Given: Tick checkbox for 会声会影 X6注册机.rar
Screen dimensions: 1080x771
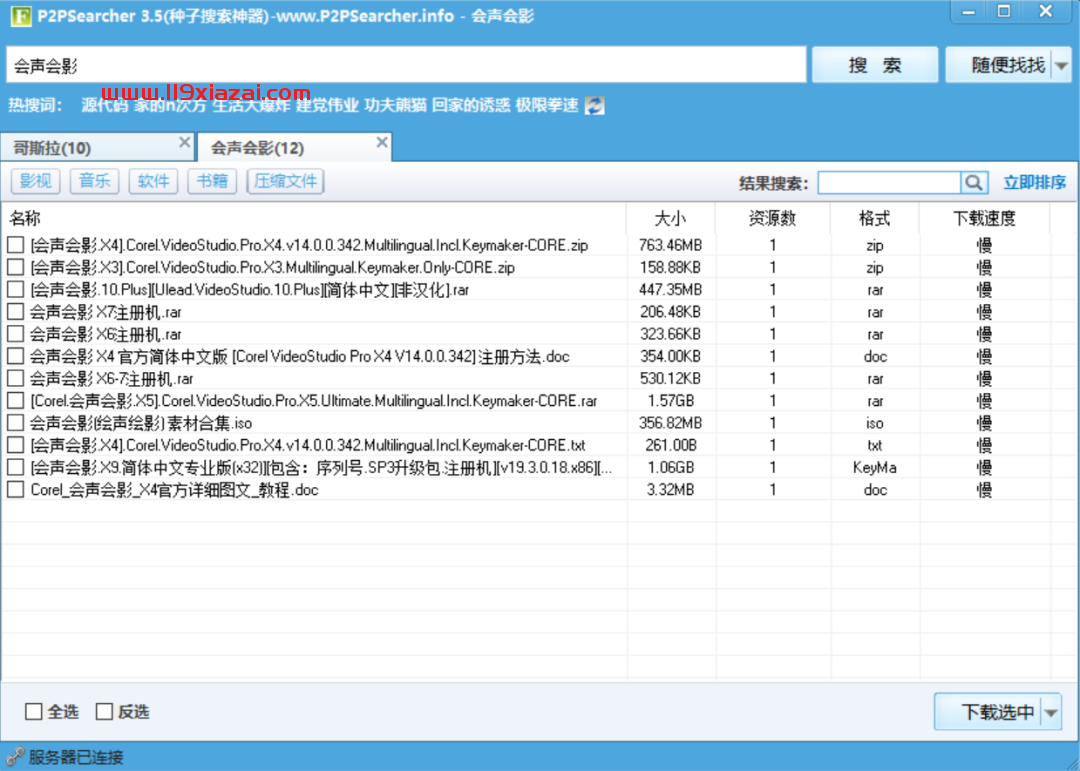Looking at the screenshot, I should (16, 333).
